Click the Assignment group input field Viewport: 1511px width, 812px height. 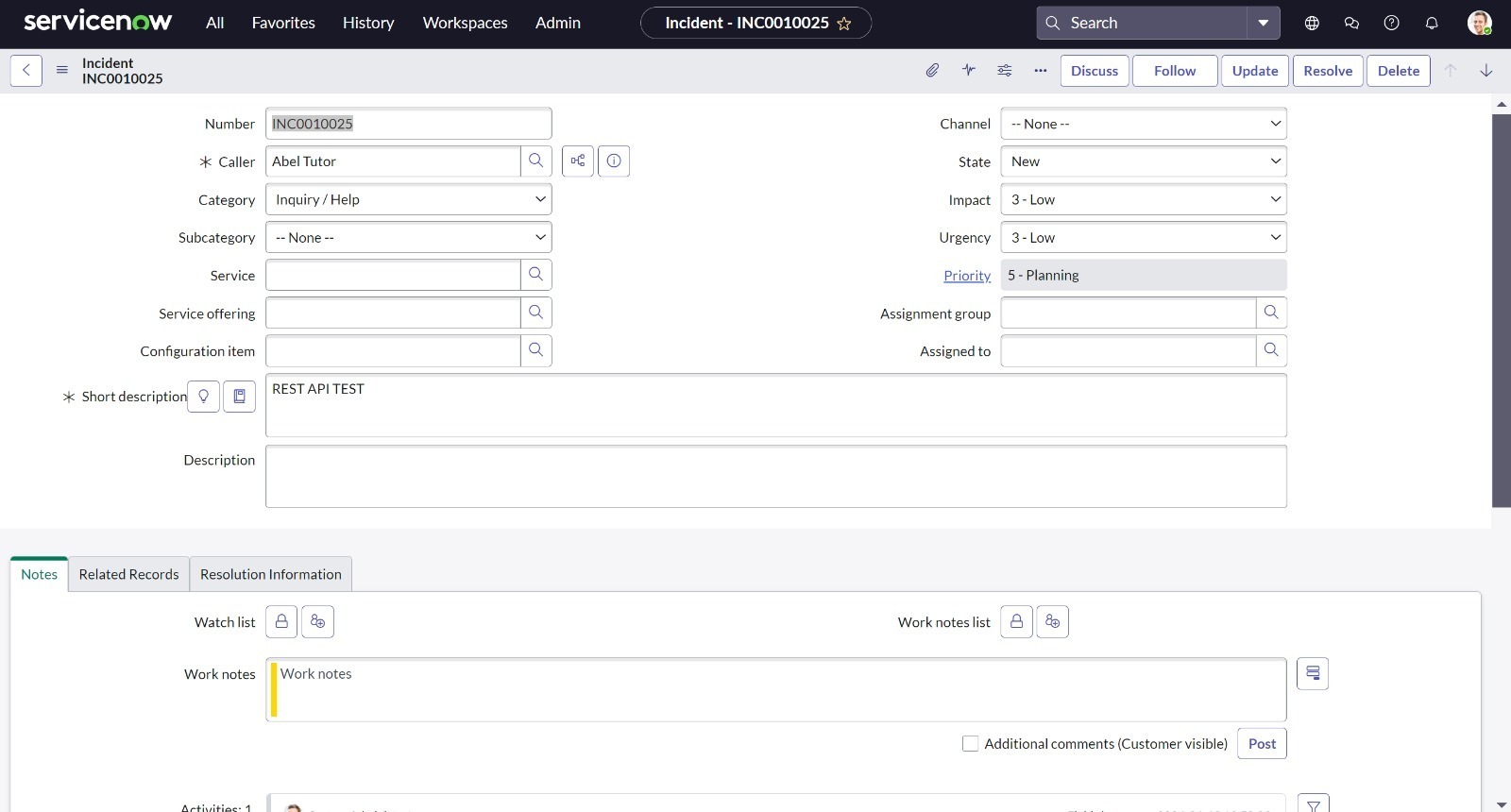pos(1129,313)
